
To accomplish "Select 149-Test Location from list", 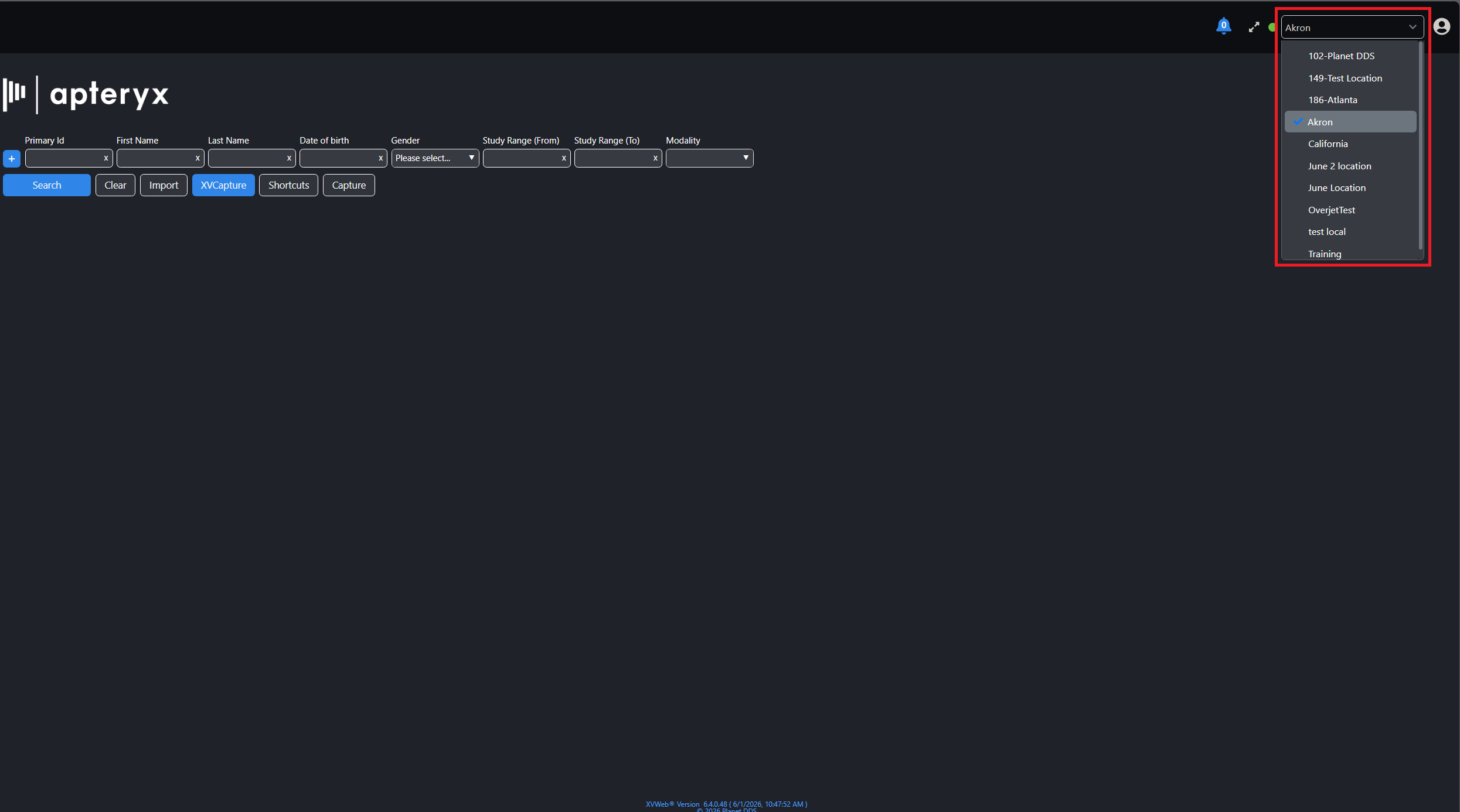I will pos(1350,78).
